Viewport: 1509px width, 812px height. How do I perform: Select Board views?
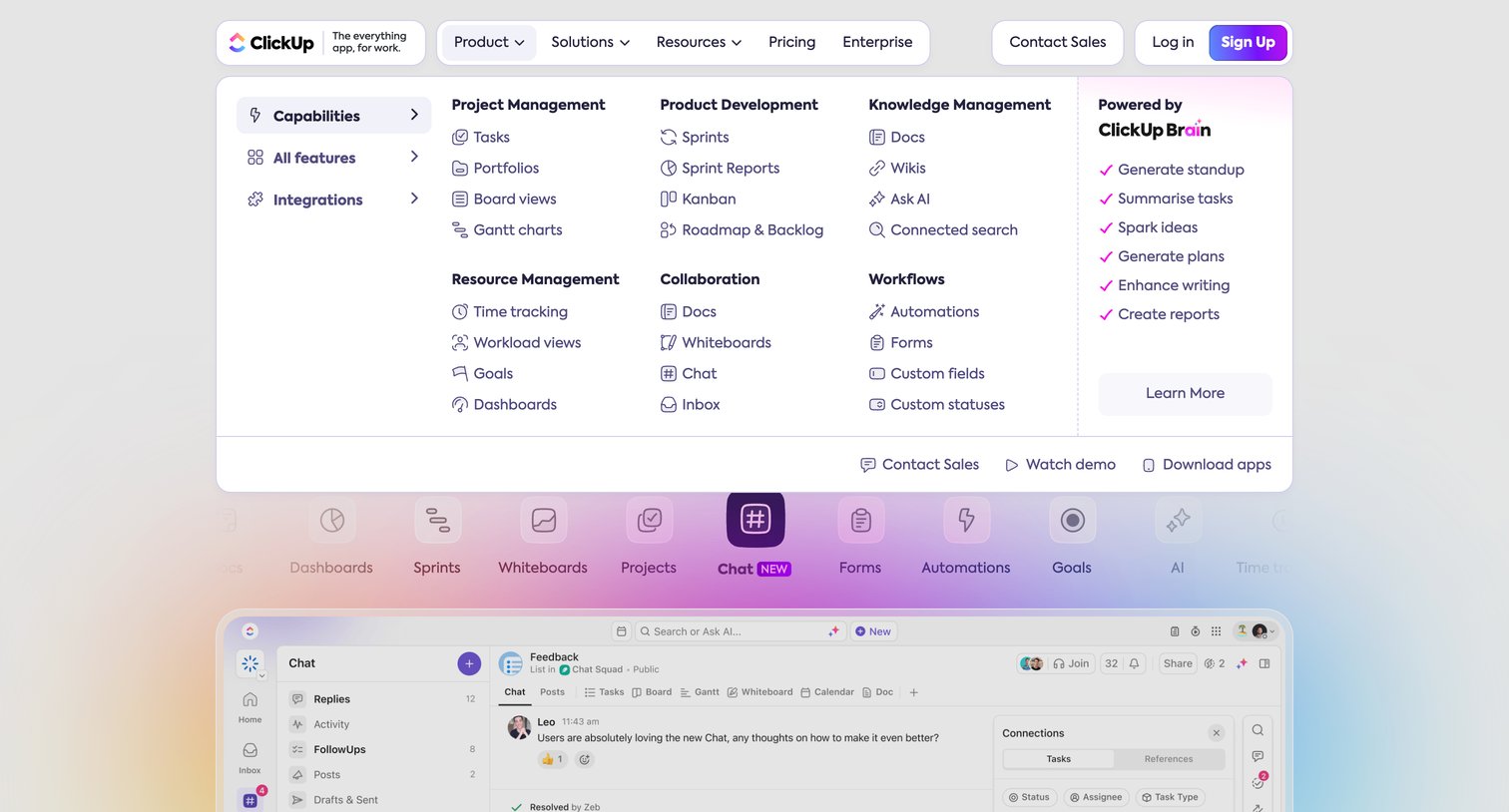(x=504, y=200)
